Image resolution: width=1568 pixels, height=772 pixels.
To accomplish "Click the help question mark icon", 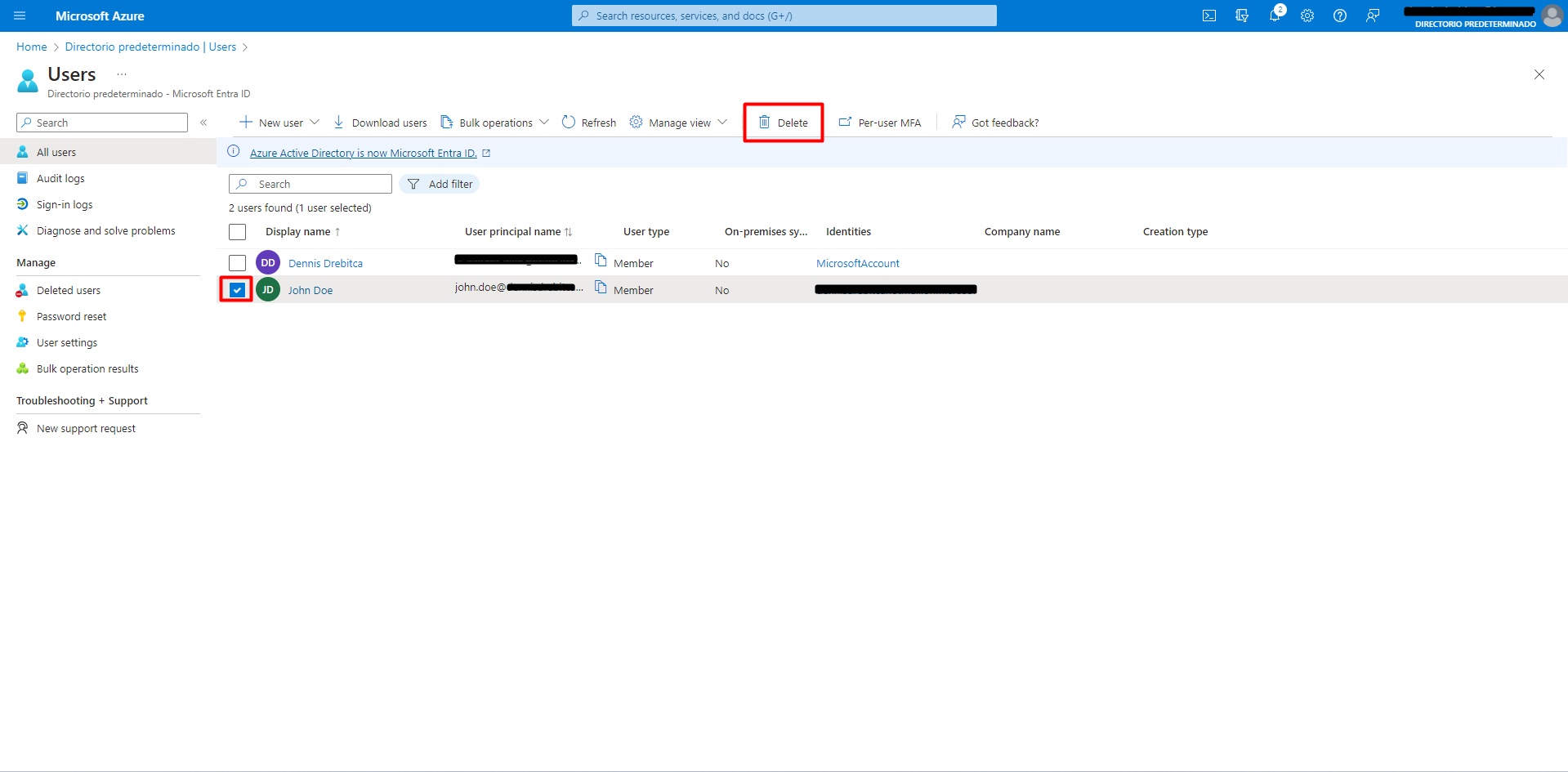I will click(x=1340, y=16).
